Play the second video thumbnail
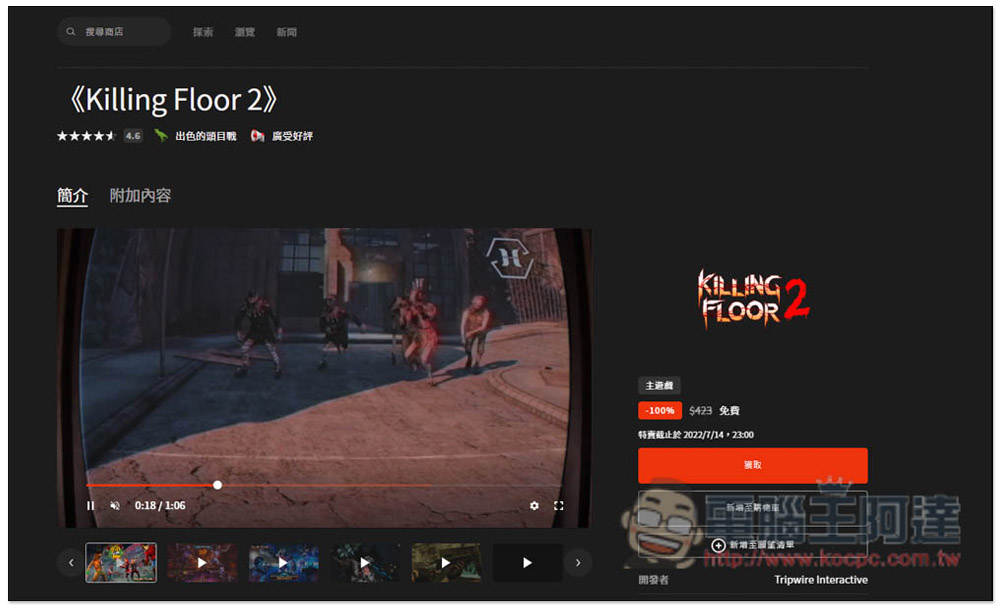Viewport: 1000px width, 608px height. 202,562
